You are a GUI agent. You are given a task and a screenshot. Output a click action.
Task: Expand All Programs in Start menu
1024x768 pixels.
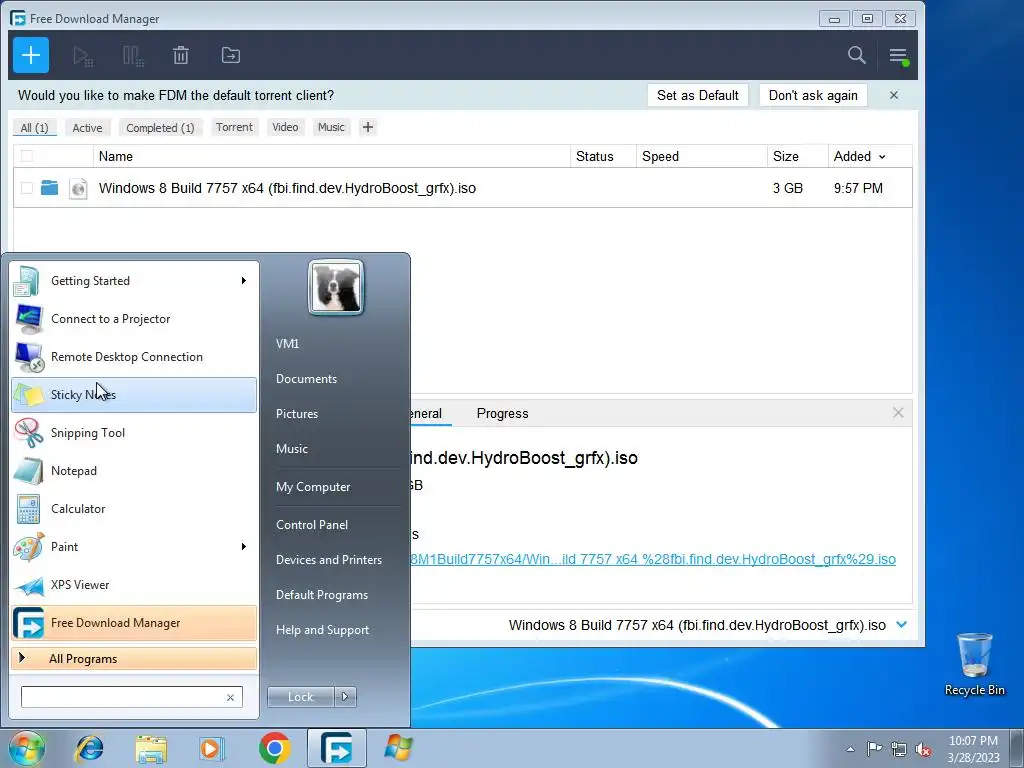(x=134, y=659)
